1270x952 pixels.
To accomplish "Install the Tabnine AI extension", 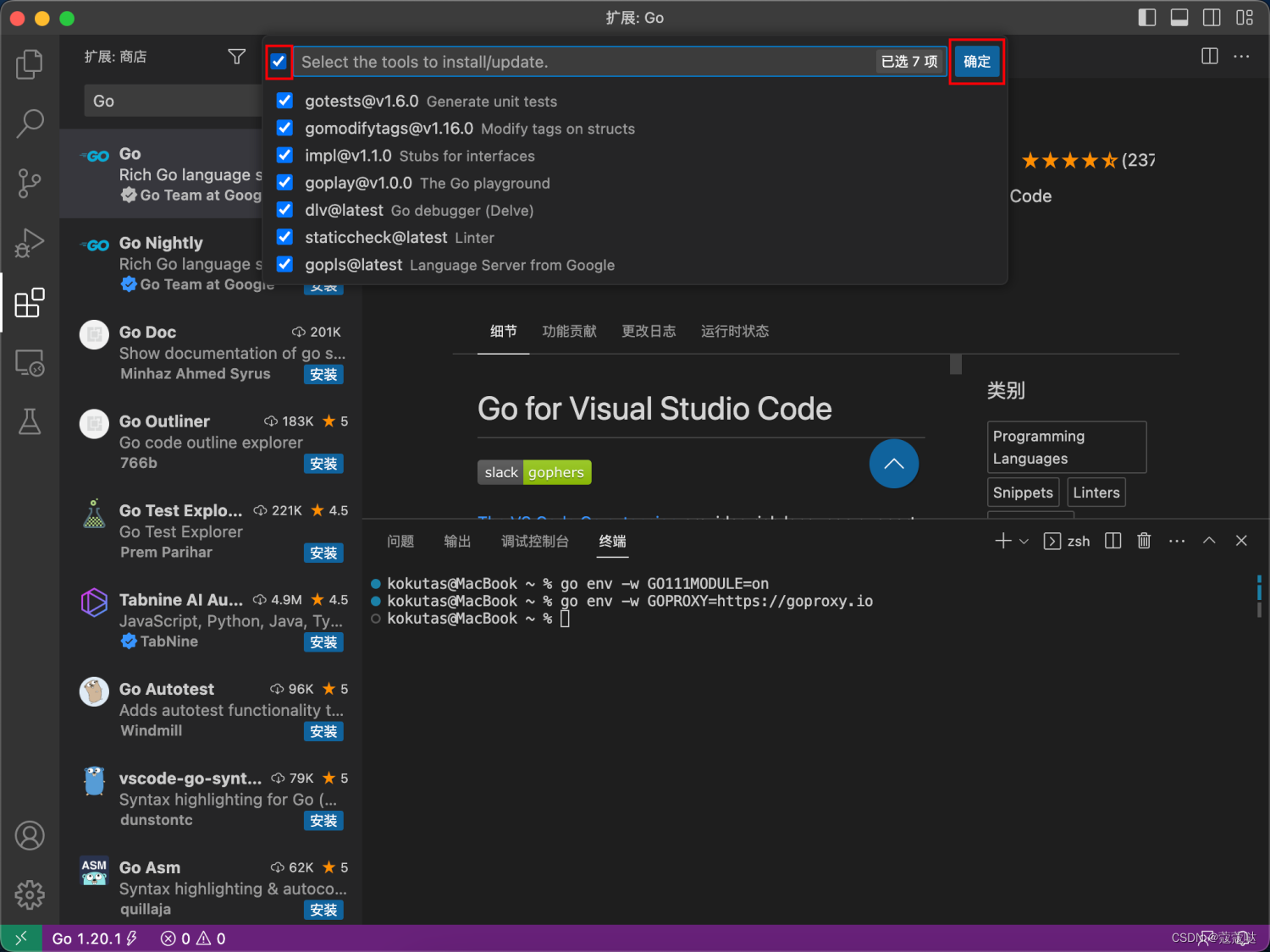I will tap(323, 642).
